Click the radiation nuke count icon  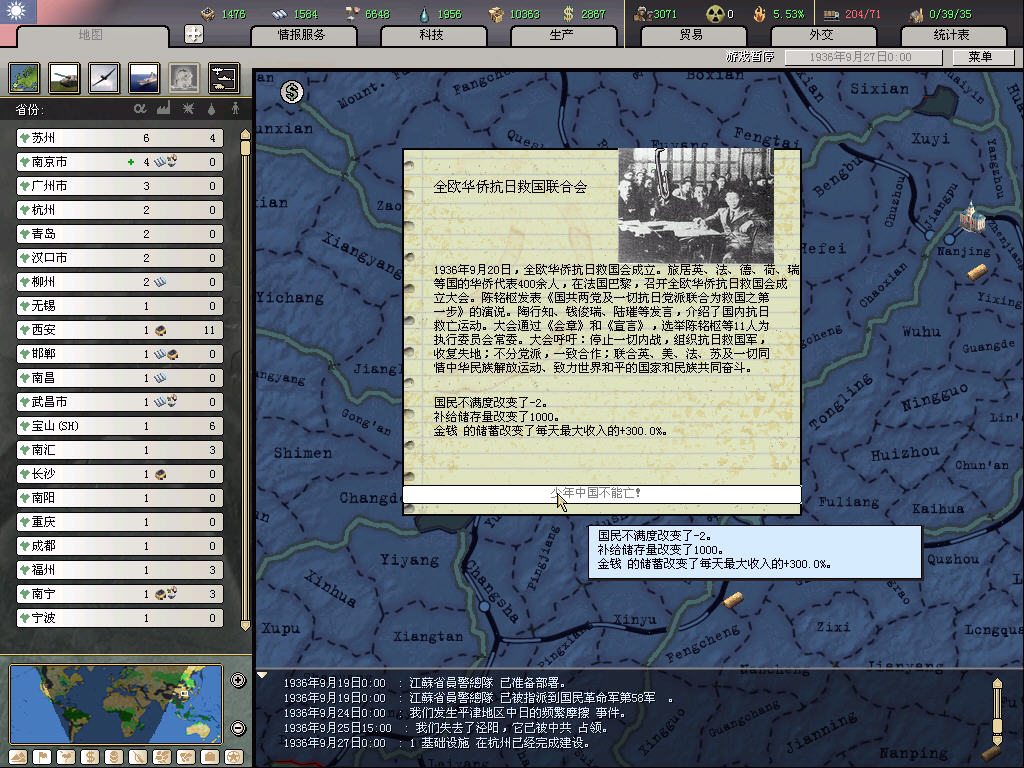(x=715, y=14)
